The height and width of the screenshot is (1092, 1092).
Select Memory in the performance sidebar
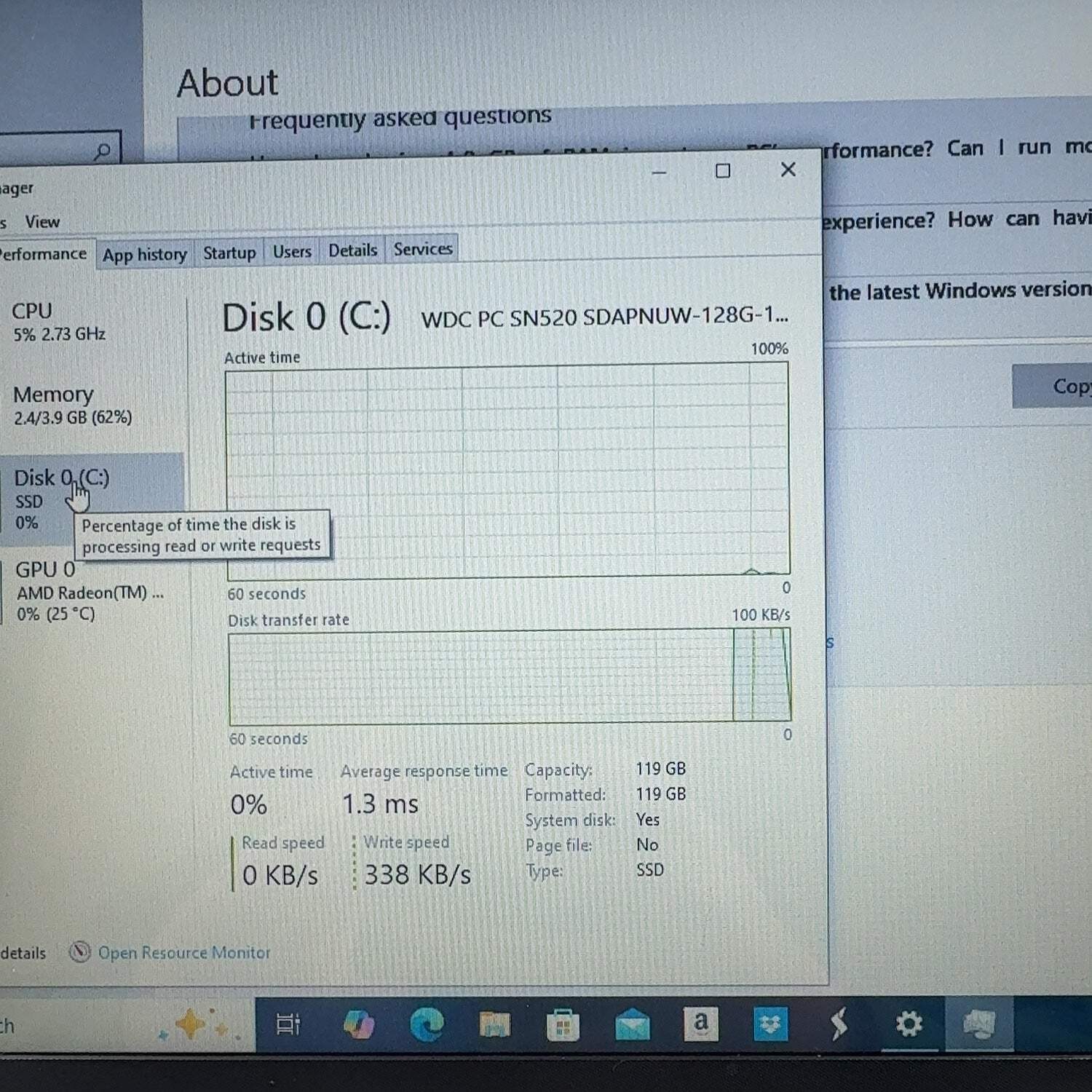coord(91,405)
